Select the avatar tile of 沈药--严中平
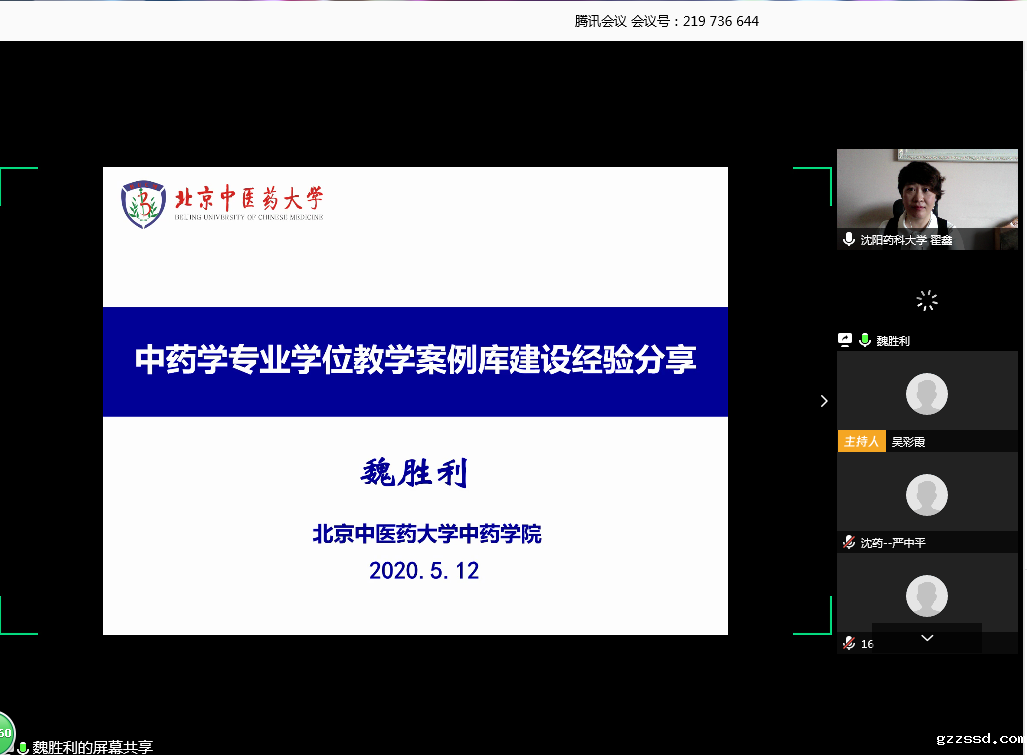 pos(927,494)
